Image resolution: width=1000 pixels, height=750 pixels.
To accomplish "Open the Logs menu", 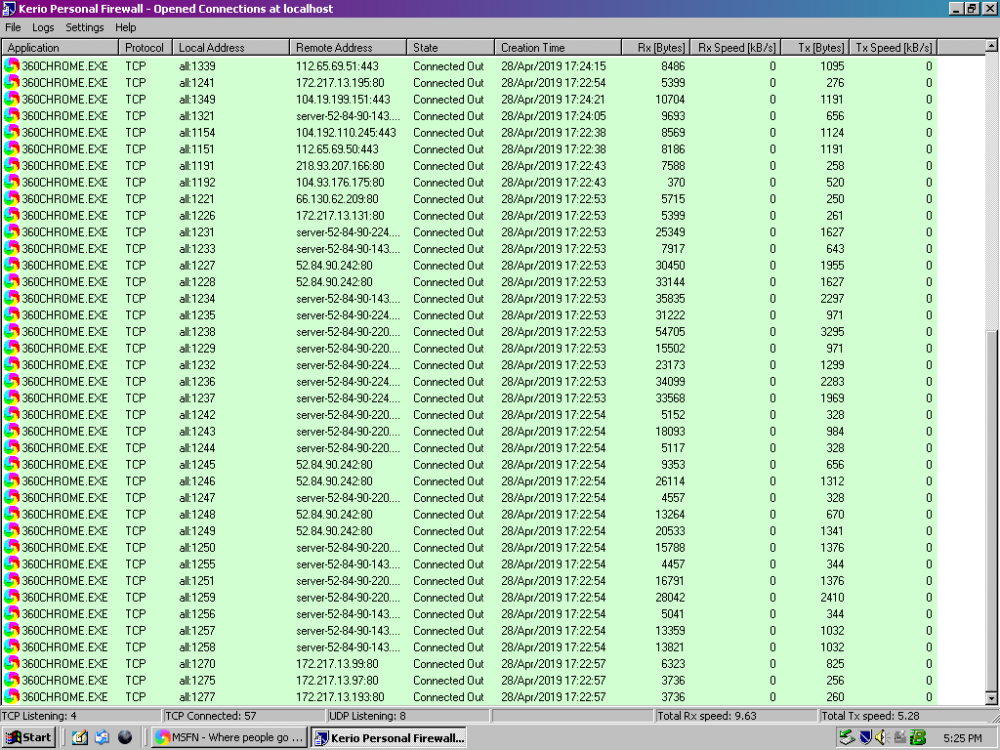I will pos(43,27).
